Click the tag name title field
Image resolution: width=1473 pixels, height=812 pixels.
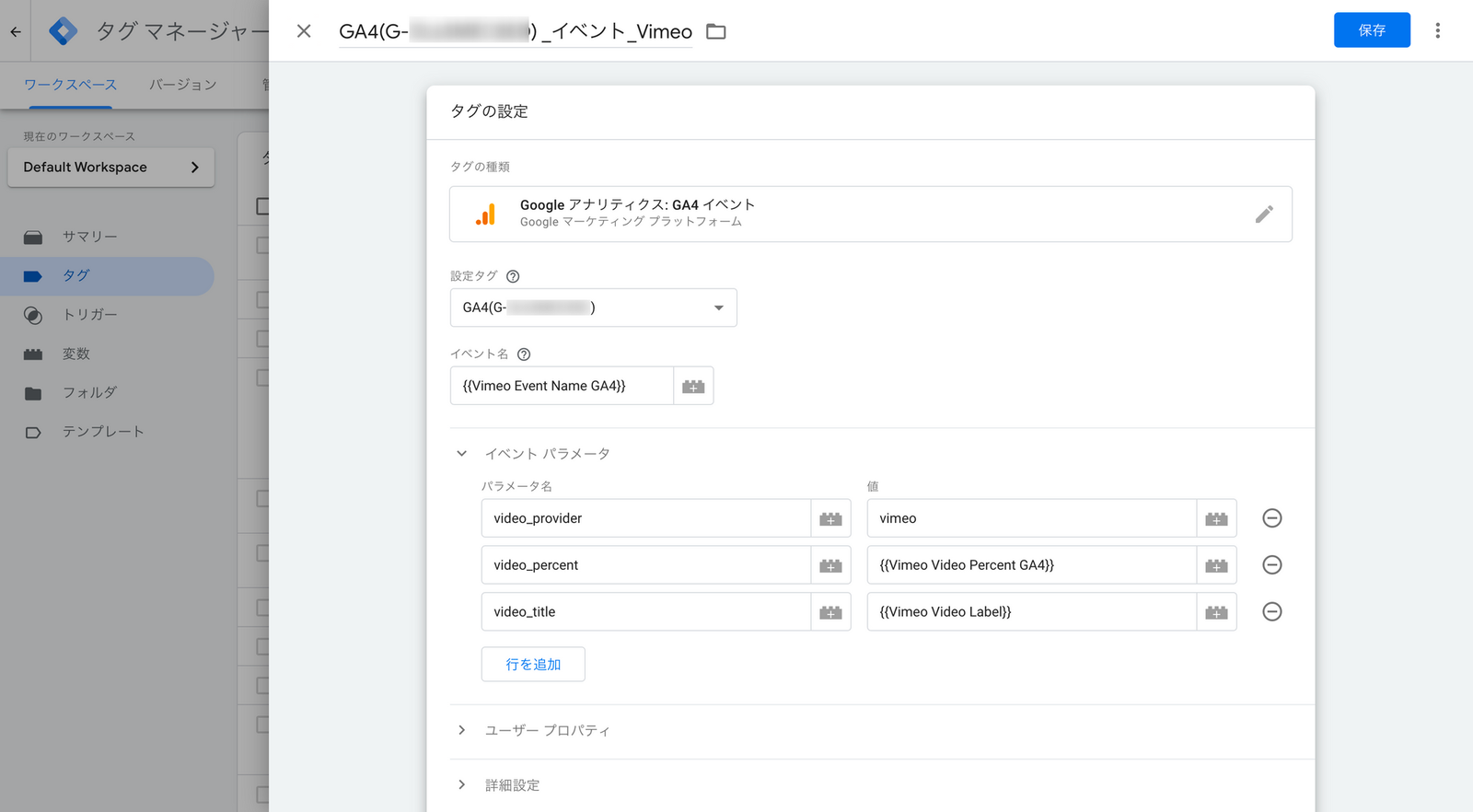click(516, 31)
